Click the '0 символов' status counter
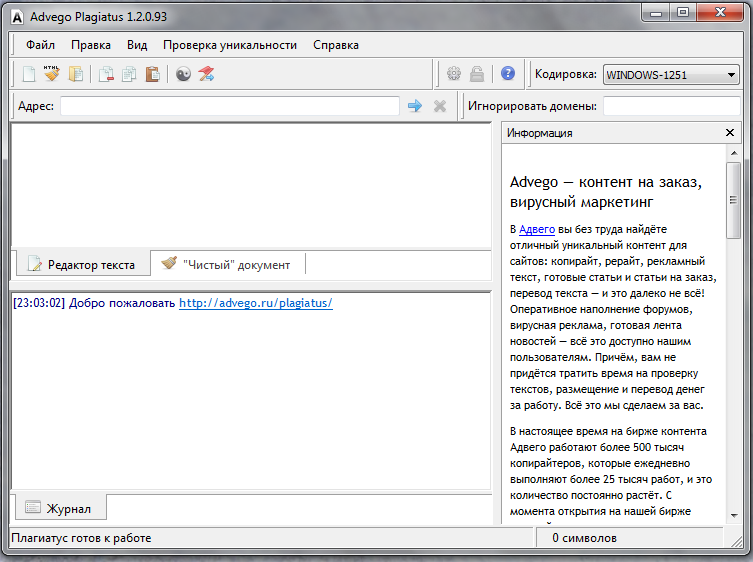Viewport: 753px width, 562px height. tap(584, 538)
